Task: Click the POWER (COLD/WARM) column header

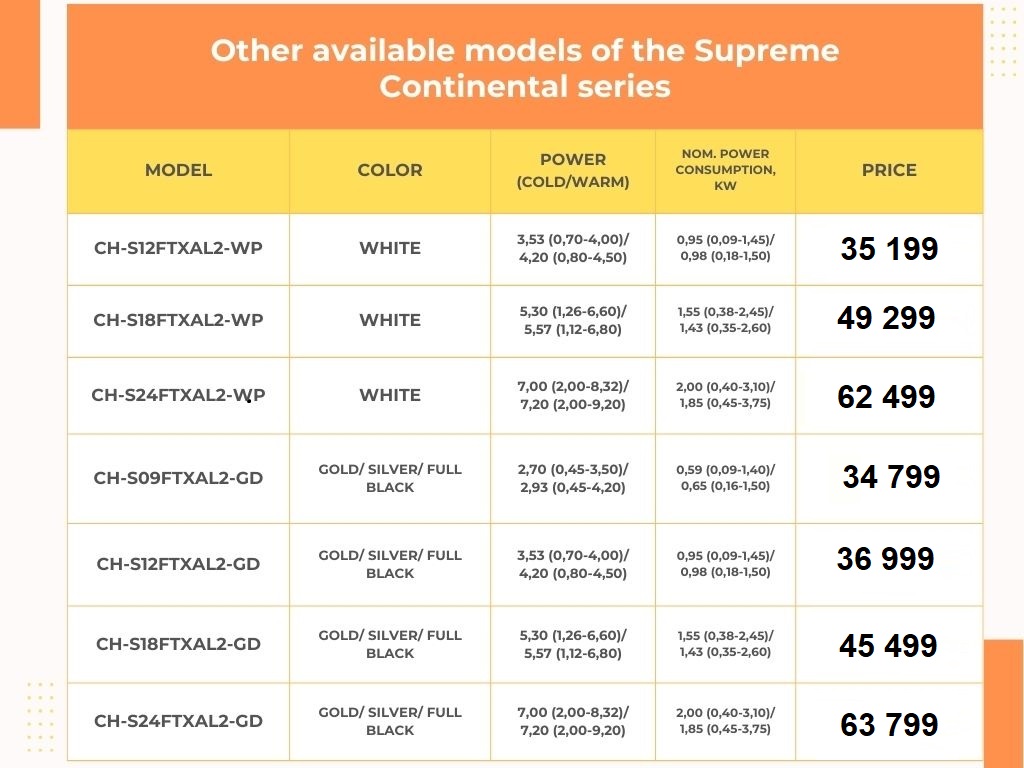Action: (x=573, y=171)
